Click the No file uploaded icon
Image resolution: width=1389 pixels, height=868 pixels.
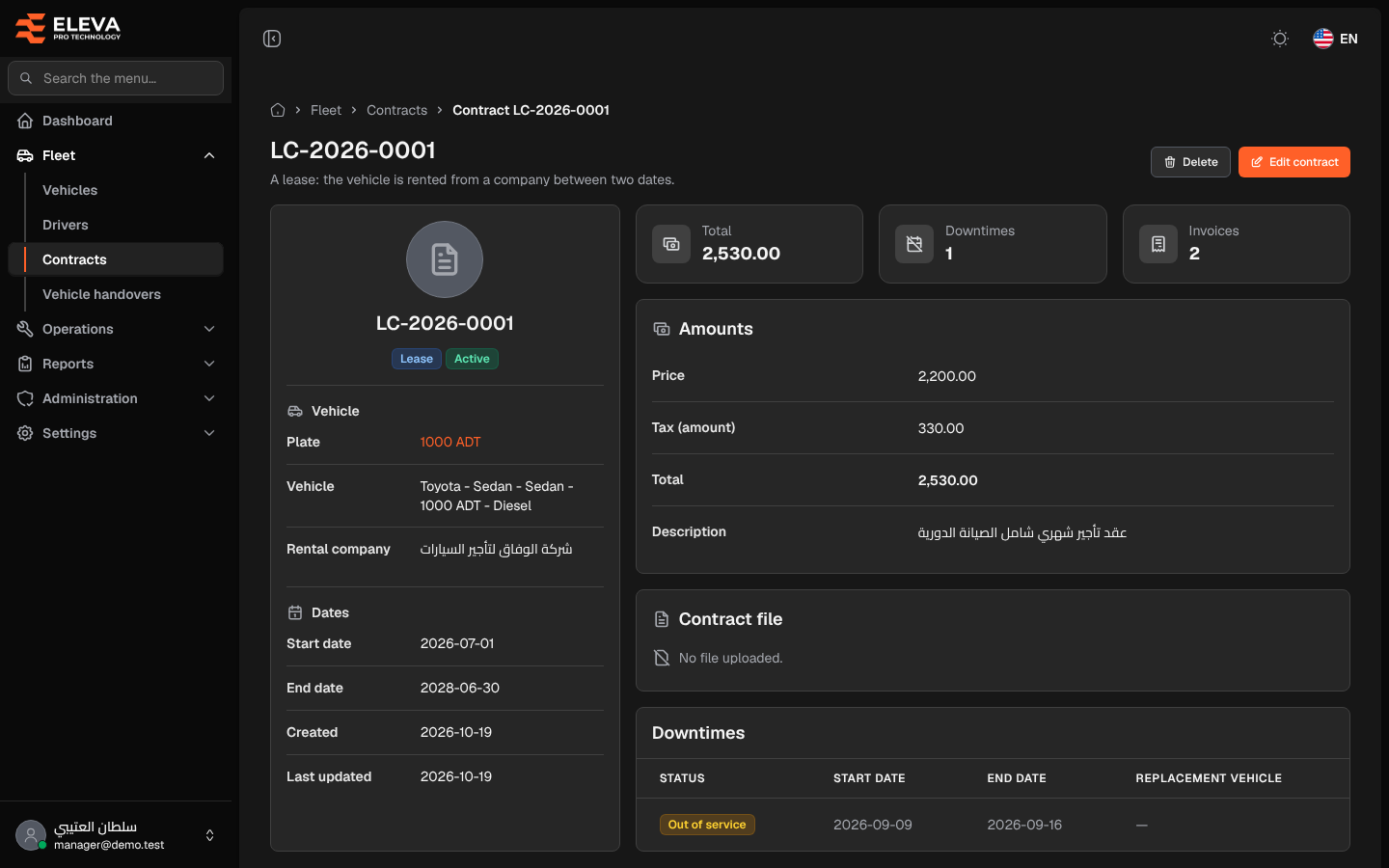(662, 658)
